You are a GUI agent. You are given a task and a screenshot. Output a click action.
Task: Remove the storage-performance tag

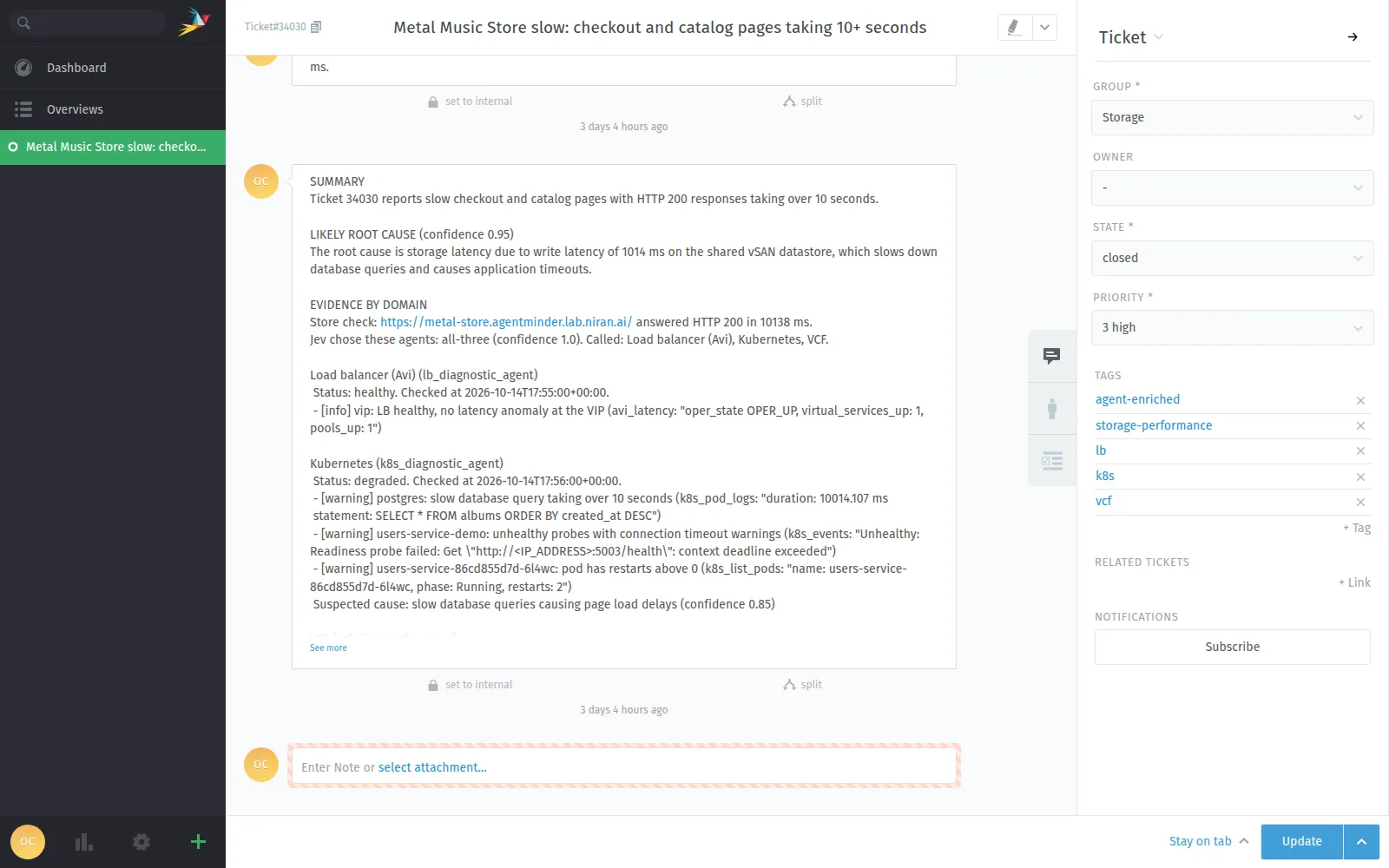(1360, 425)
